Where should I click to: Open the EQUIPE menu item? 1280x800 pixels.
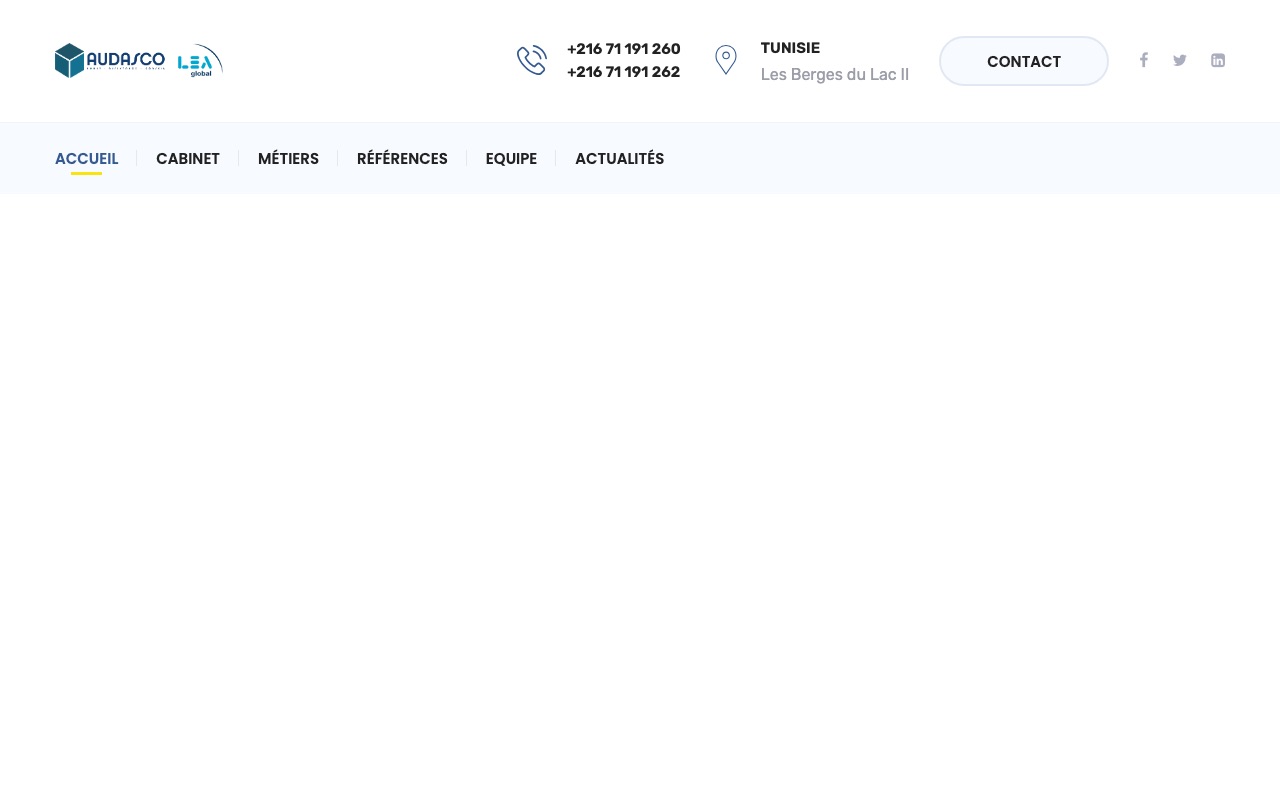point(511,158)
